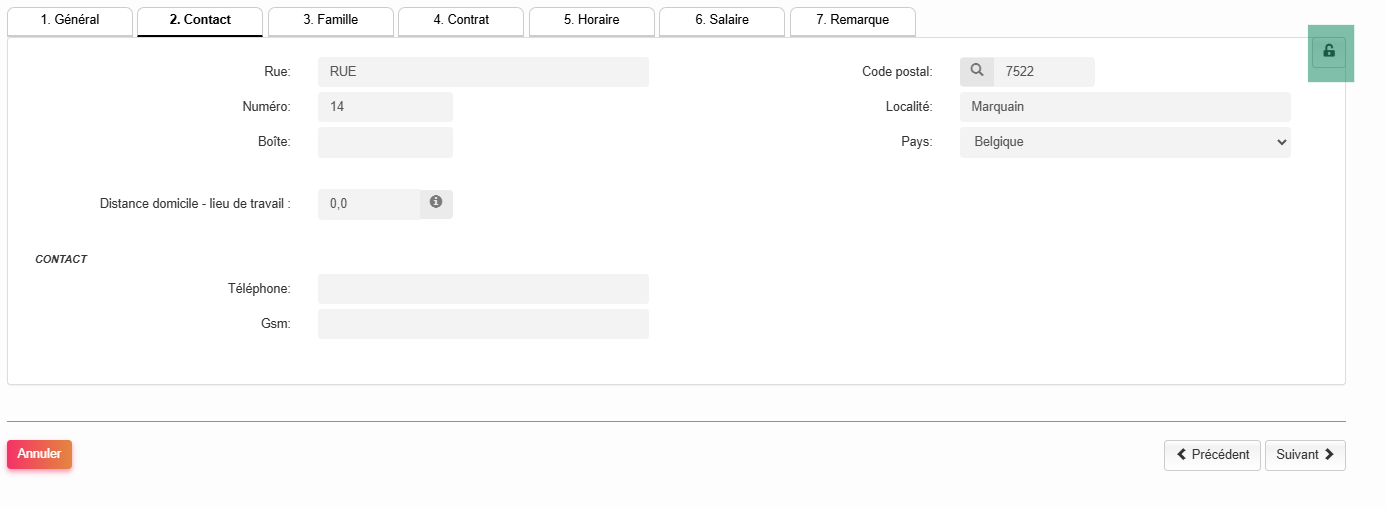
Task: Open the 3. Famille tab
Action: (331, 20)
